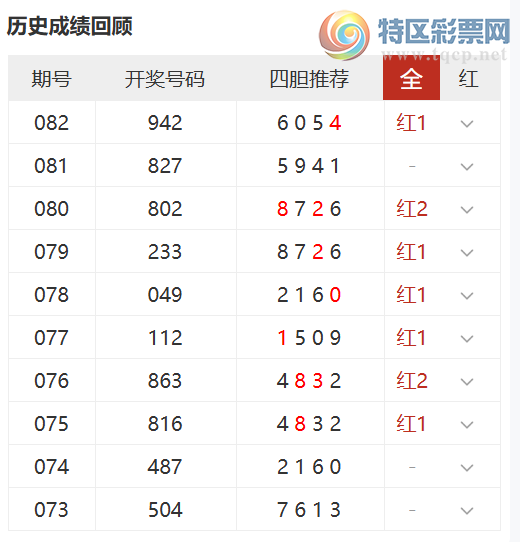Click the 特区彩票网 swirl logo

coord(344,35)
